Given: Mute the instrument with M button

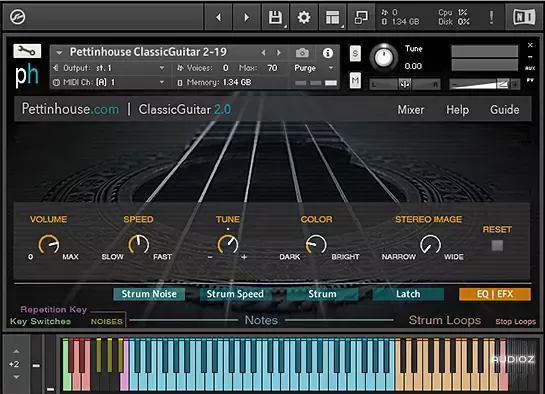Looking at the screenshot, I should tap(355, 81).
